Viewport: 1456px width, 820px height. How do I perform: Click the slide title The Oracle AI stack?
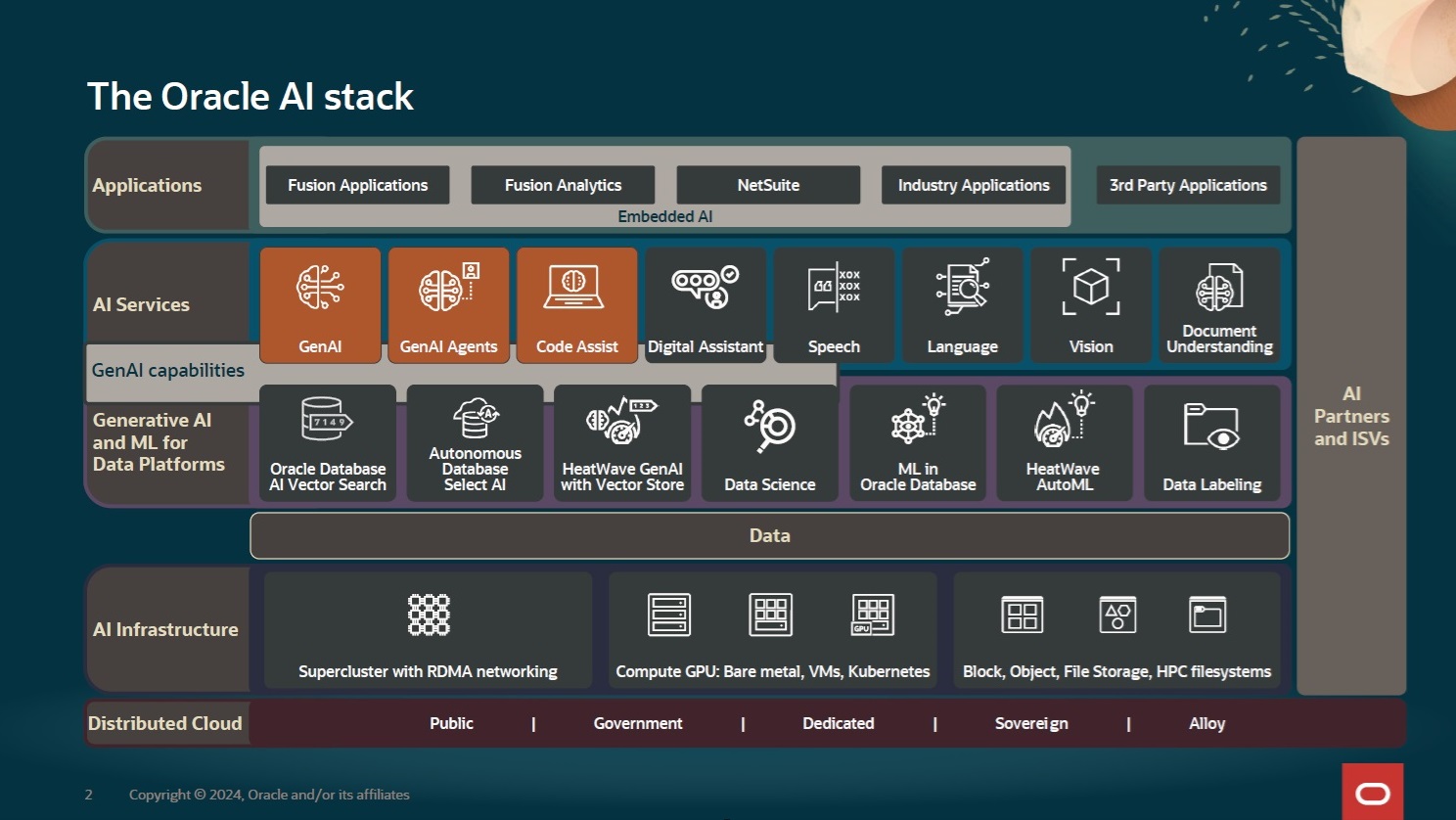[x=250, y=97]
